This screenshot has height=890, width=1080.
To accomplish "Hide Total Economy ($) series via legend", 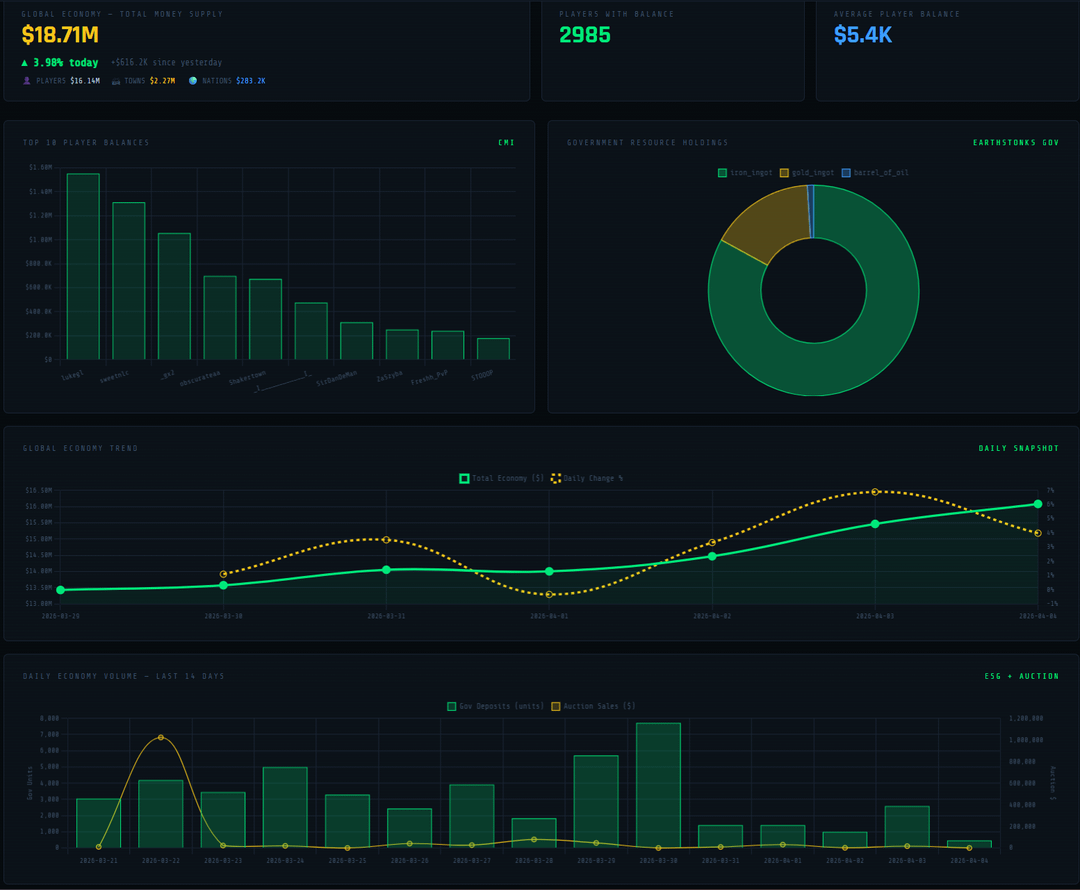I will [x=464, y=479].
